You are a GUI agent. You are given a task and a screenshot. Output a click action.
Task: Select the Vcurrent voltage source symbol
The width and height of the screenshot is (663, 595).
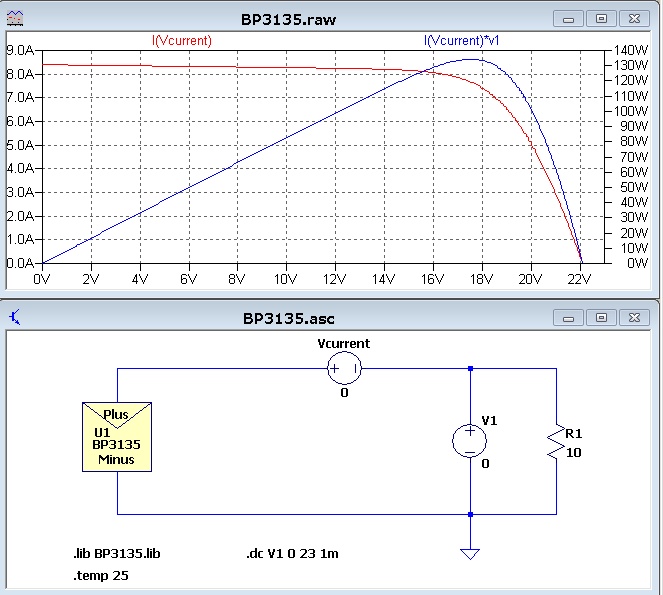(x=344, y=368)
